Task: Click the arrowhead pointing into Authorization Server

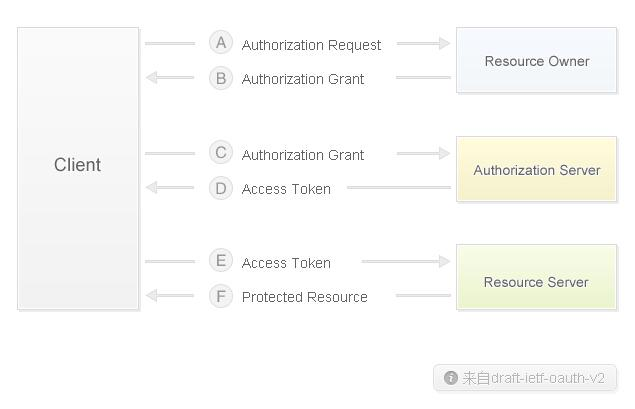Action: pos(444,153)
